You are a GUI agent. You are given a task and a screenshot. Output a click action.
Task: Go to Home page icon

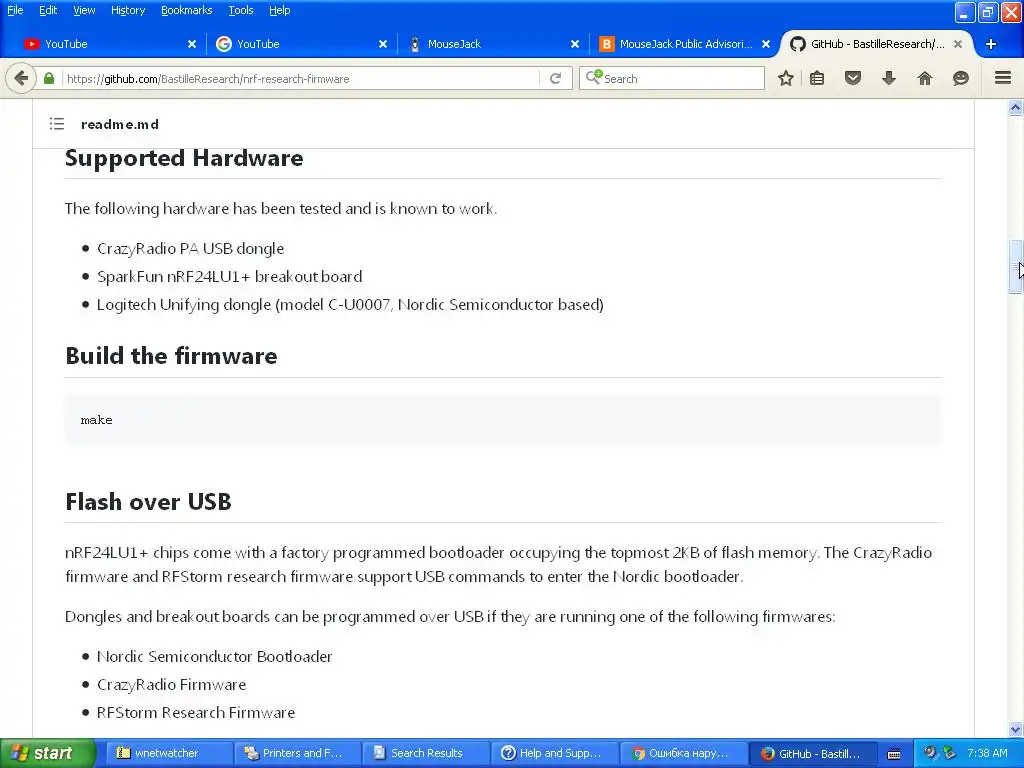coord(925,78)
